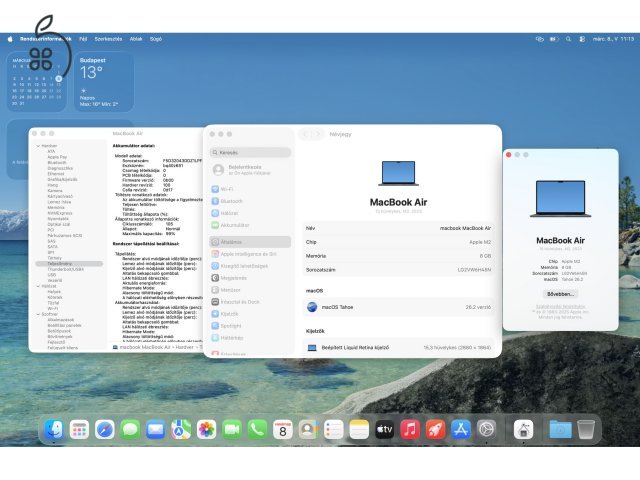640x480 pixels.
Task: Open Control Center in menu bar
Action: pos(582,39)
